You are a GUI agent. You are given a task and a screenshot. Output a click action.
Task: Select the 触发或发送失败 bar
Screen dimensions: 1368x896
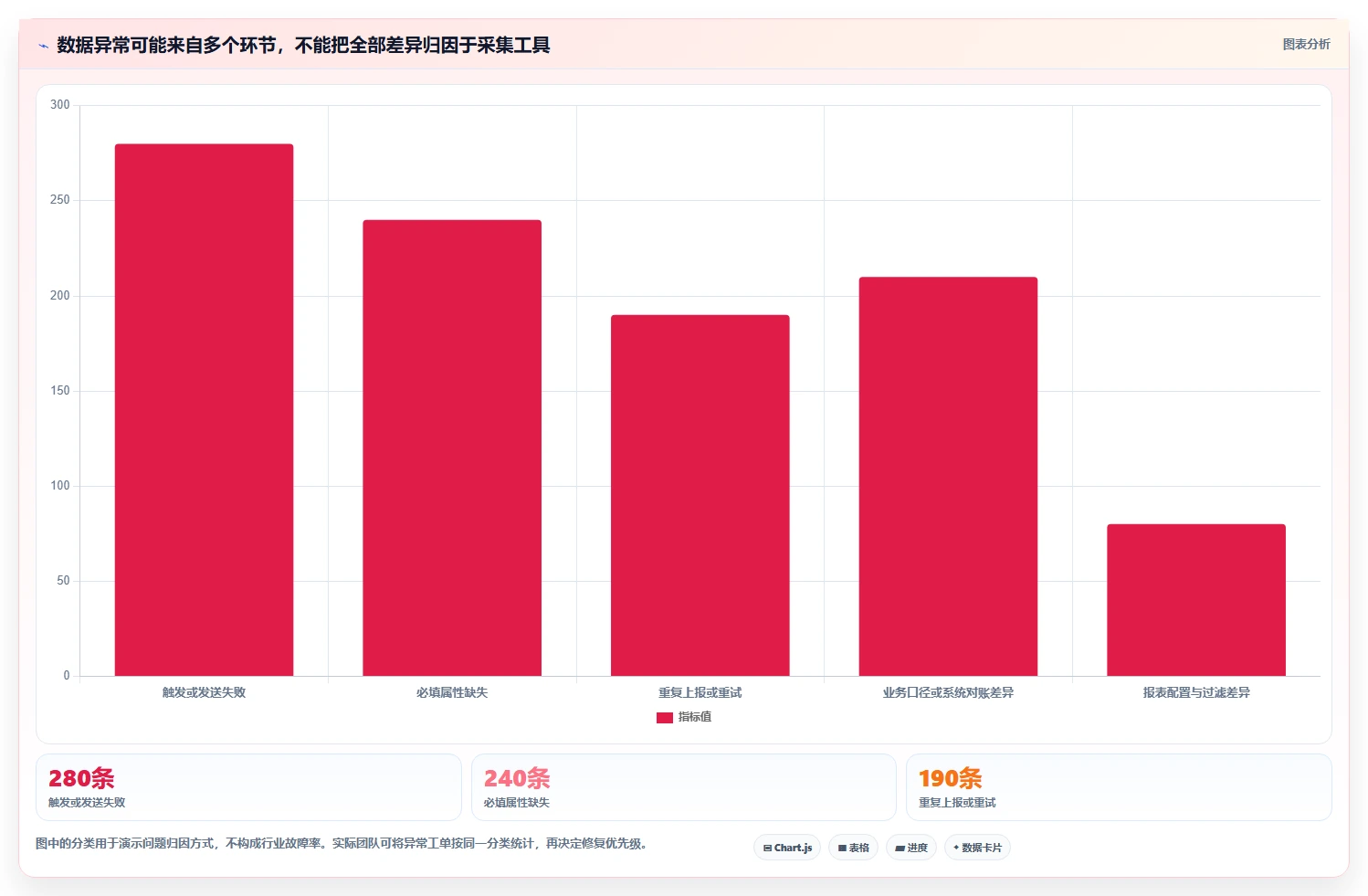(x=204, y=410)
